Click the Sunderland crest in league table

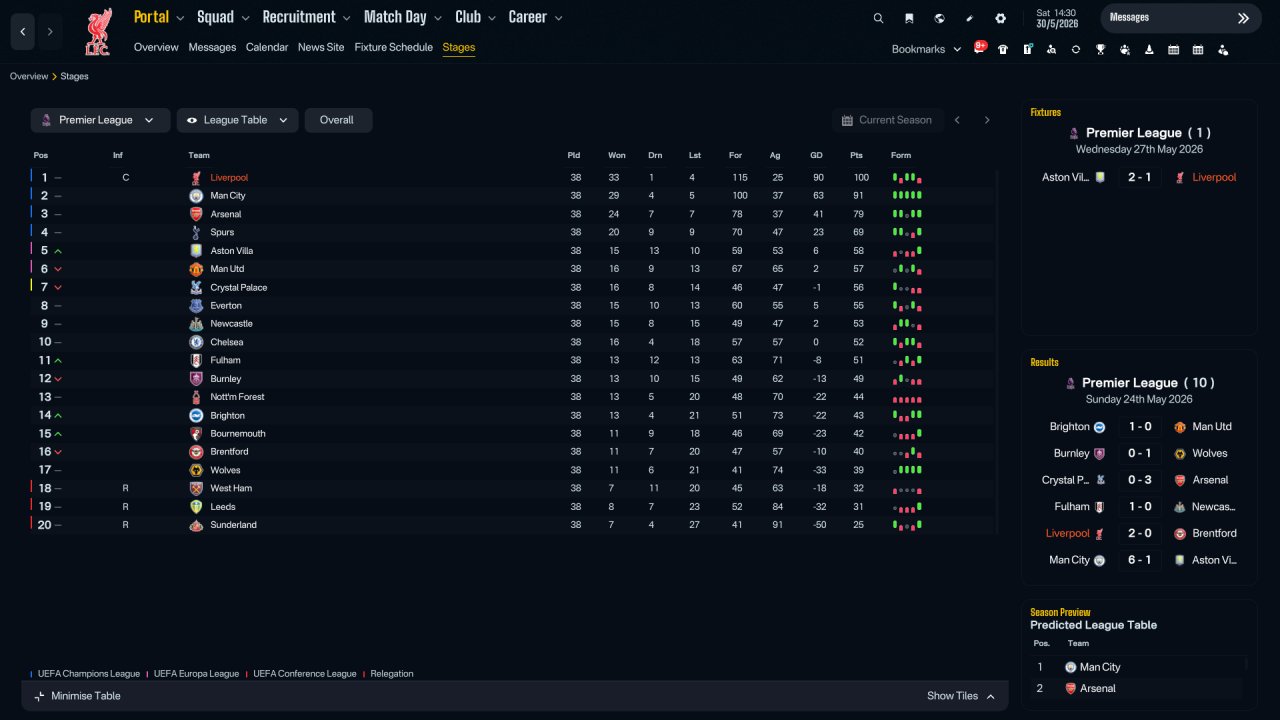(196, 525)
